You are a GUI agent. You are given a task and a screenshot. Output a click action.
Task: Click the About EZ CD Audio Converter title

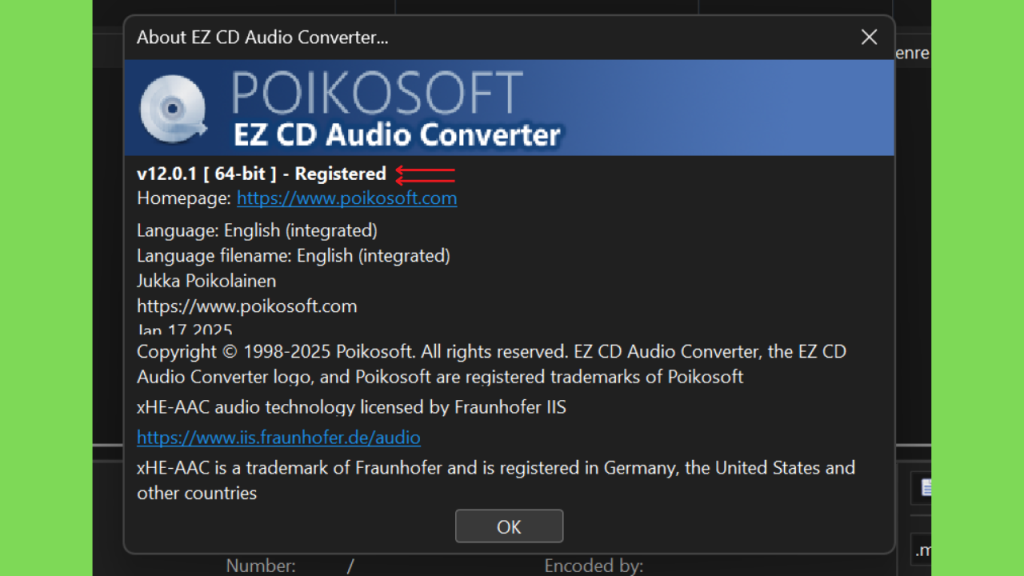pyautogui.click(x=262, y=37)
